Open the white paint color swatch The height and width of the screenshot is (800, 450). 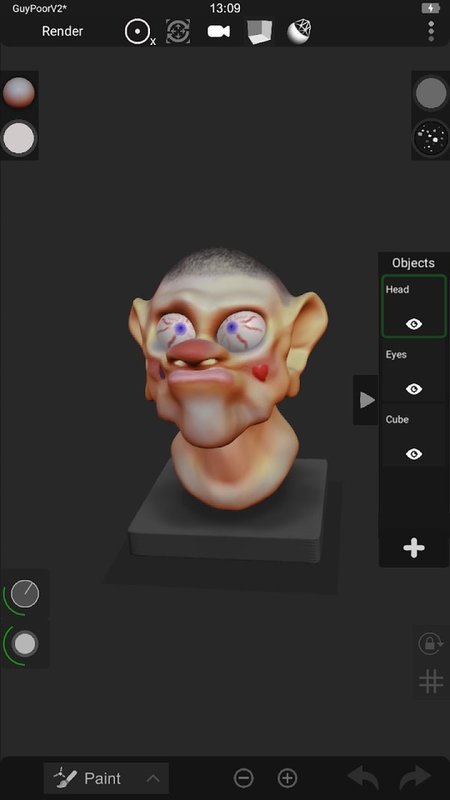19,137
